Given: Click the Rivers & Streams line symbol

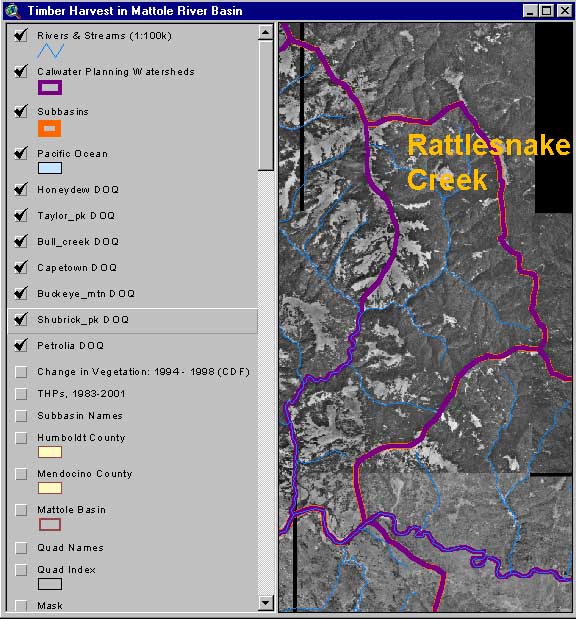Looking at the screenshot, I should coord(51,51).
